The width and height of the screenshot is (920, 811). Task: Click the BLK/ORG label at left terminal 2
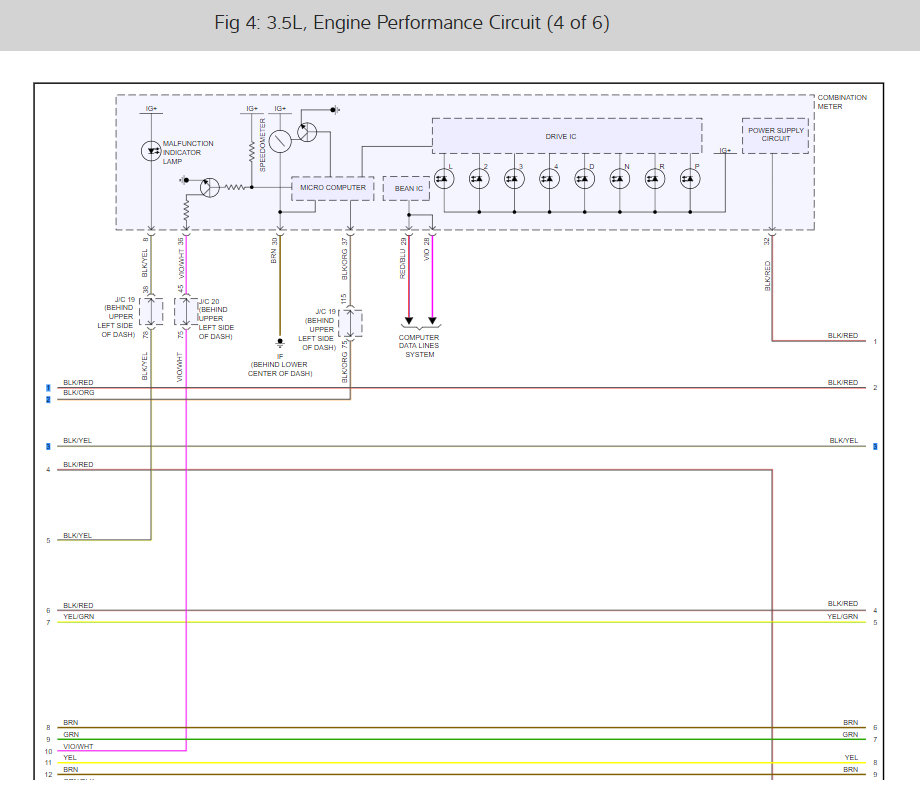79,393
